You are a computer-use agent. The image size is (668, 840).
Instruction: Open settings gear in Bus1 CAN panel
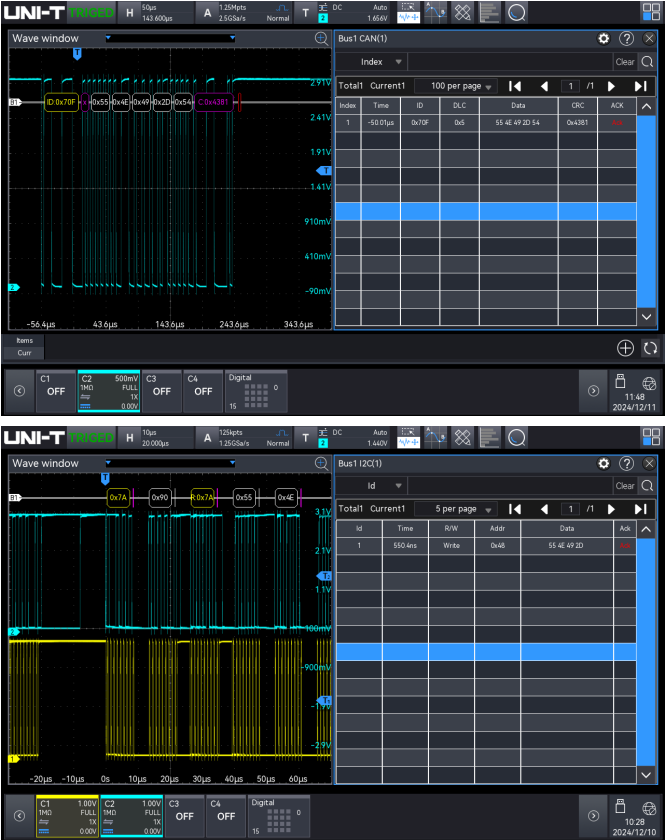[603, 38]
